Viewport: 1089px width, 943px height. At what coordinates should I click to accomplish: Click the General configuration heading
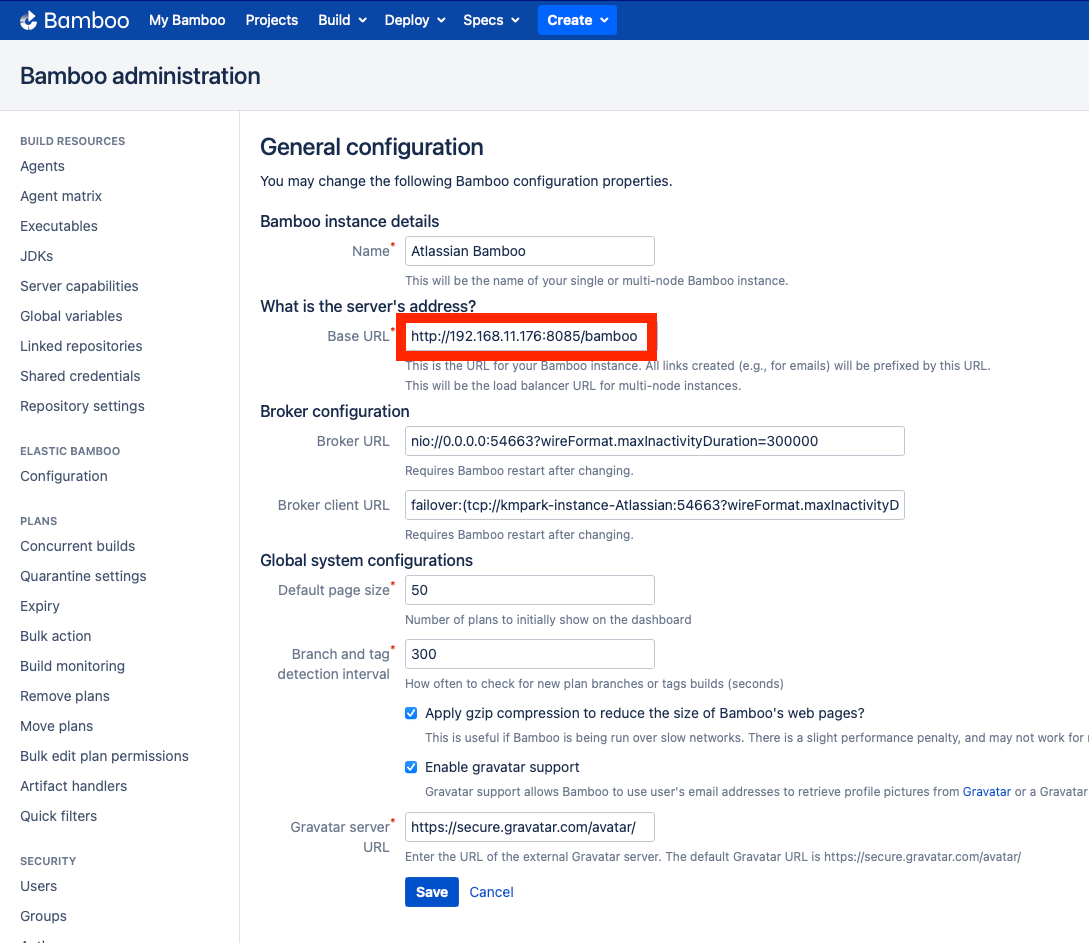[x=372, y=147]
